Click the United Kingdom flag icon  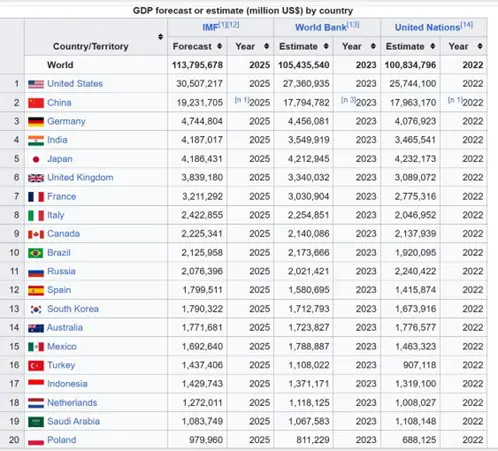coord(36,178)
